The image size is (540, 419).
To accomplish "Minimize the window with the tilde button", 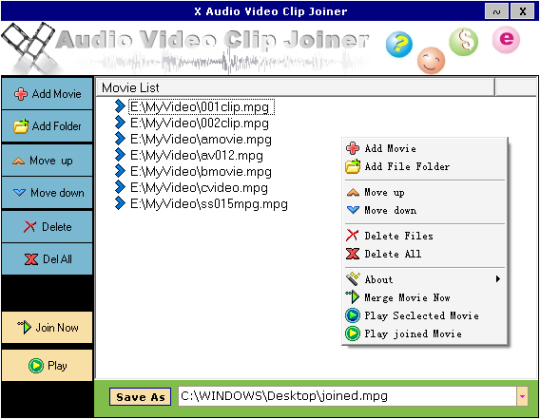I will point(496,11).
